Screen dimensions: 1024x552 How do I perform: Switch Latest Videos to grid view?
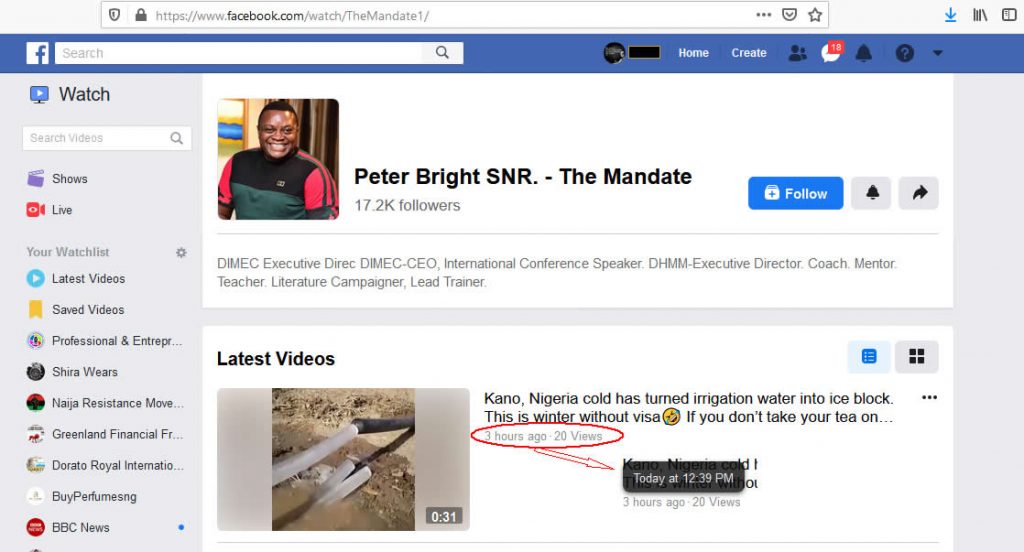click(x=917, y=357)
